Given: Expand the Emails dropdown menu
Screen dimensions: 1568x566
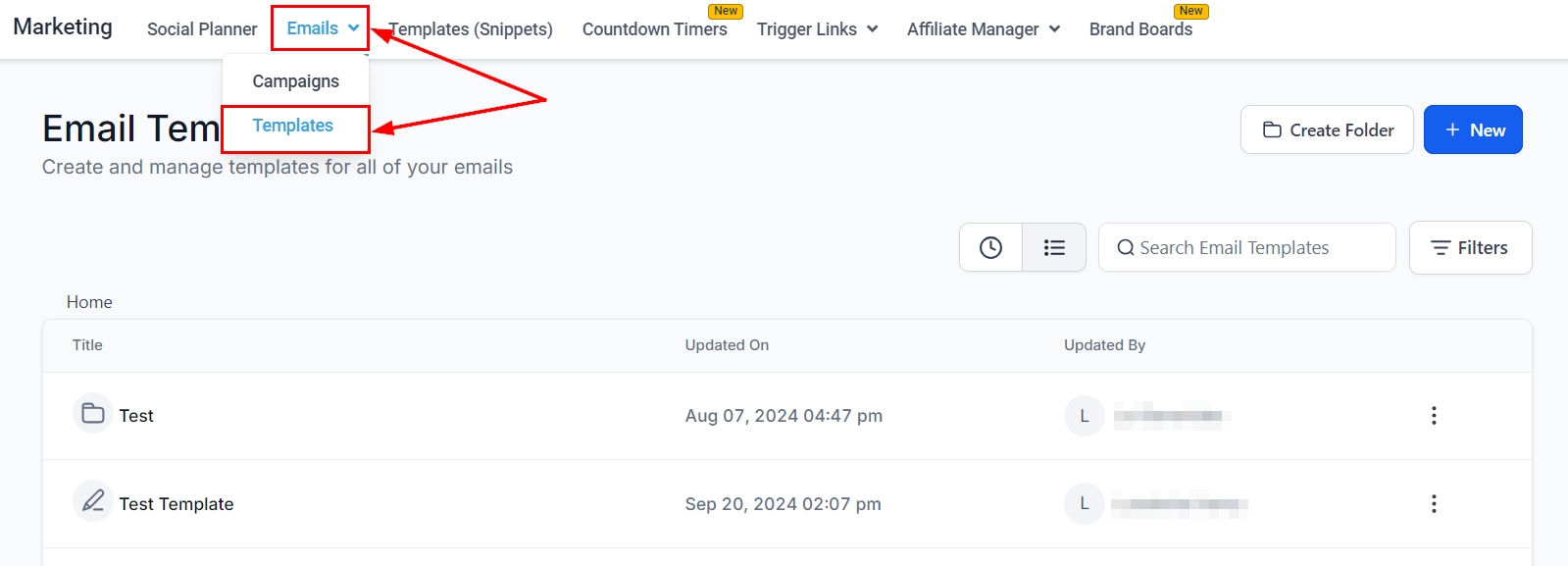Looking at the screenshot, I should coord(322,28).
